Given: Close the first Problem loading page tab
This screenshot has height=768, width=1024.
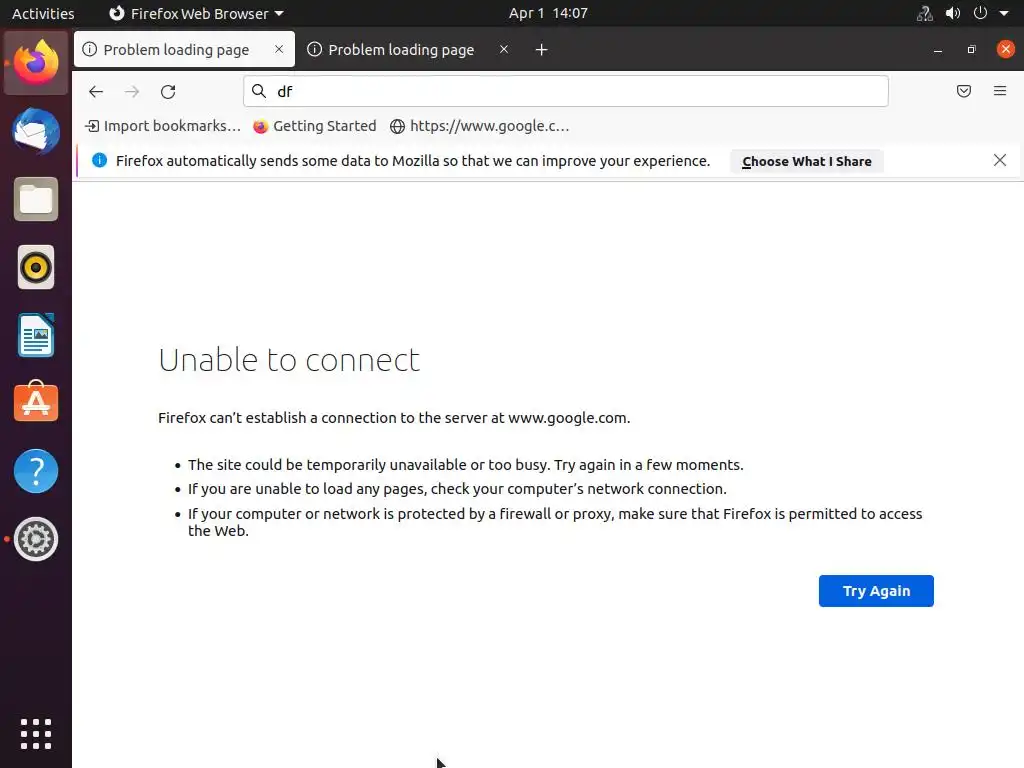Looking at the screenshot, I should 279,49.
